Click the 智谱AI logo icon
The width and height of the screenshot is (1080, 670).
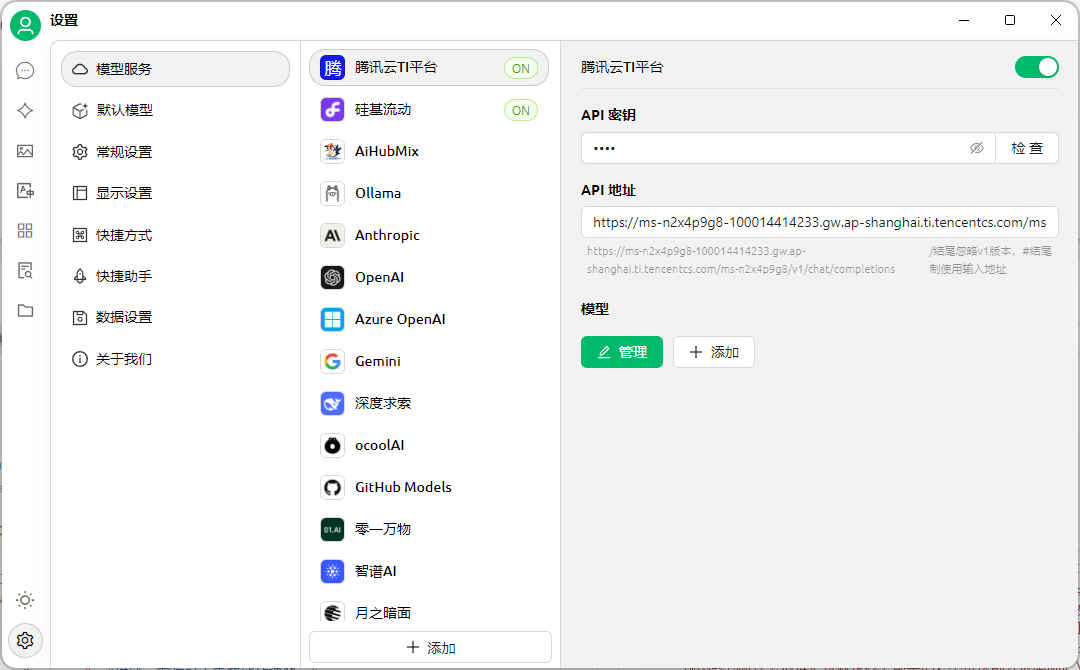coord(333,572)
